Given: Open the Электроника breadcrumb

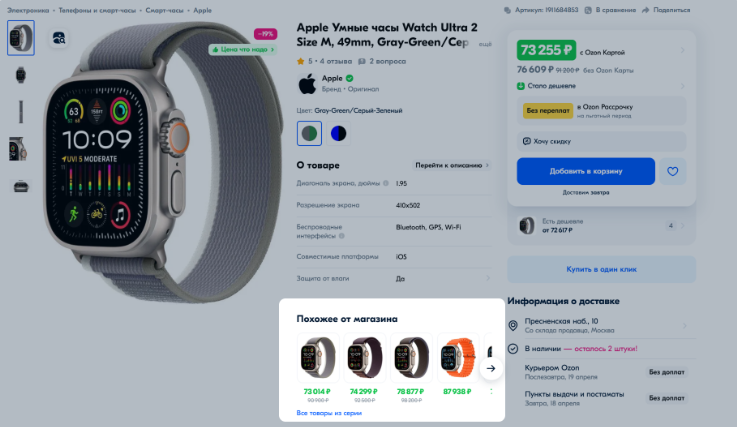Looking at the screenshot, I should point(28,10).
